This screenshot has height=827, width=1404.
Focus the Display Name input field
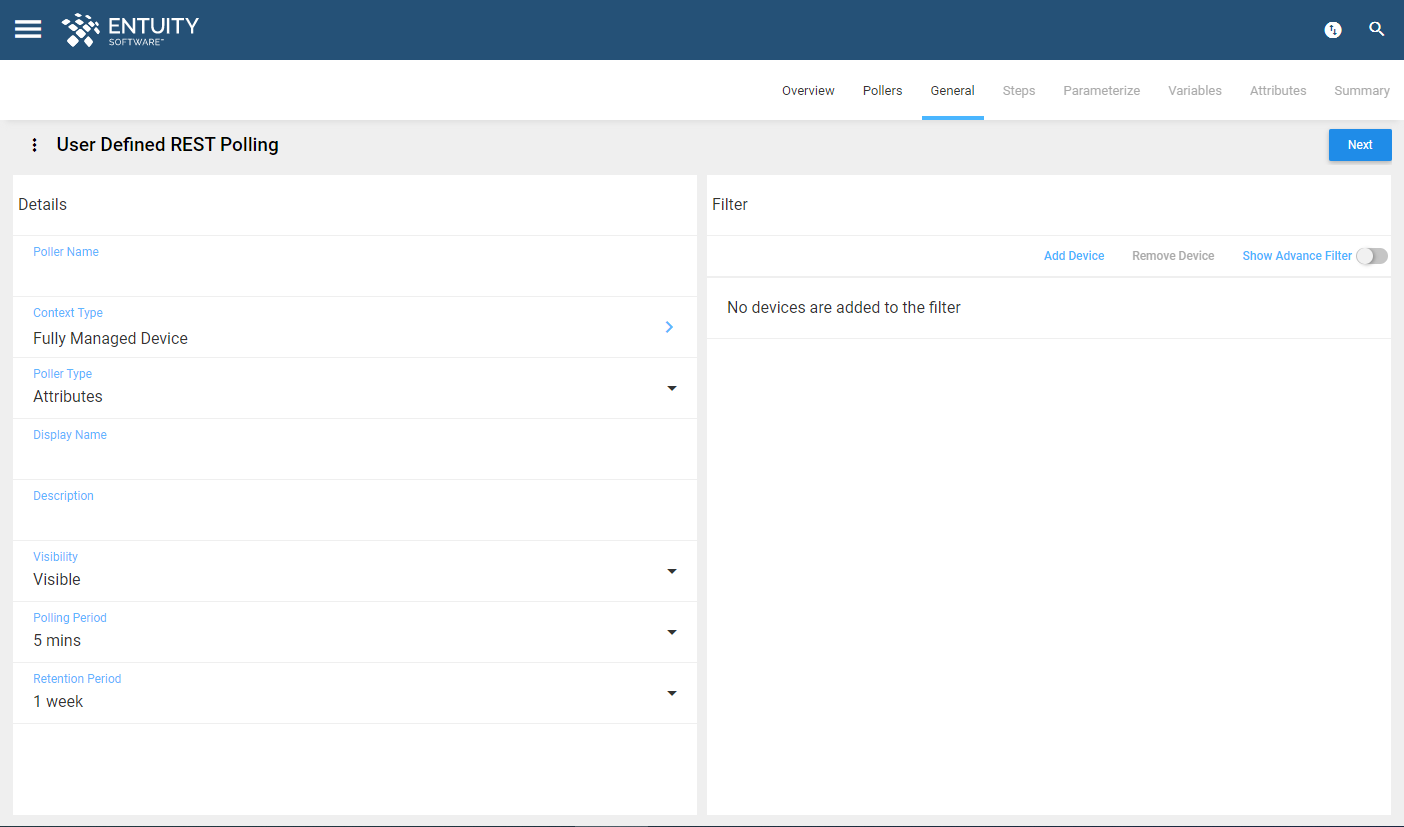[x=355, y=450]
